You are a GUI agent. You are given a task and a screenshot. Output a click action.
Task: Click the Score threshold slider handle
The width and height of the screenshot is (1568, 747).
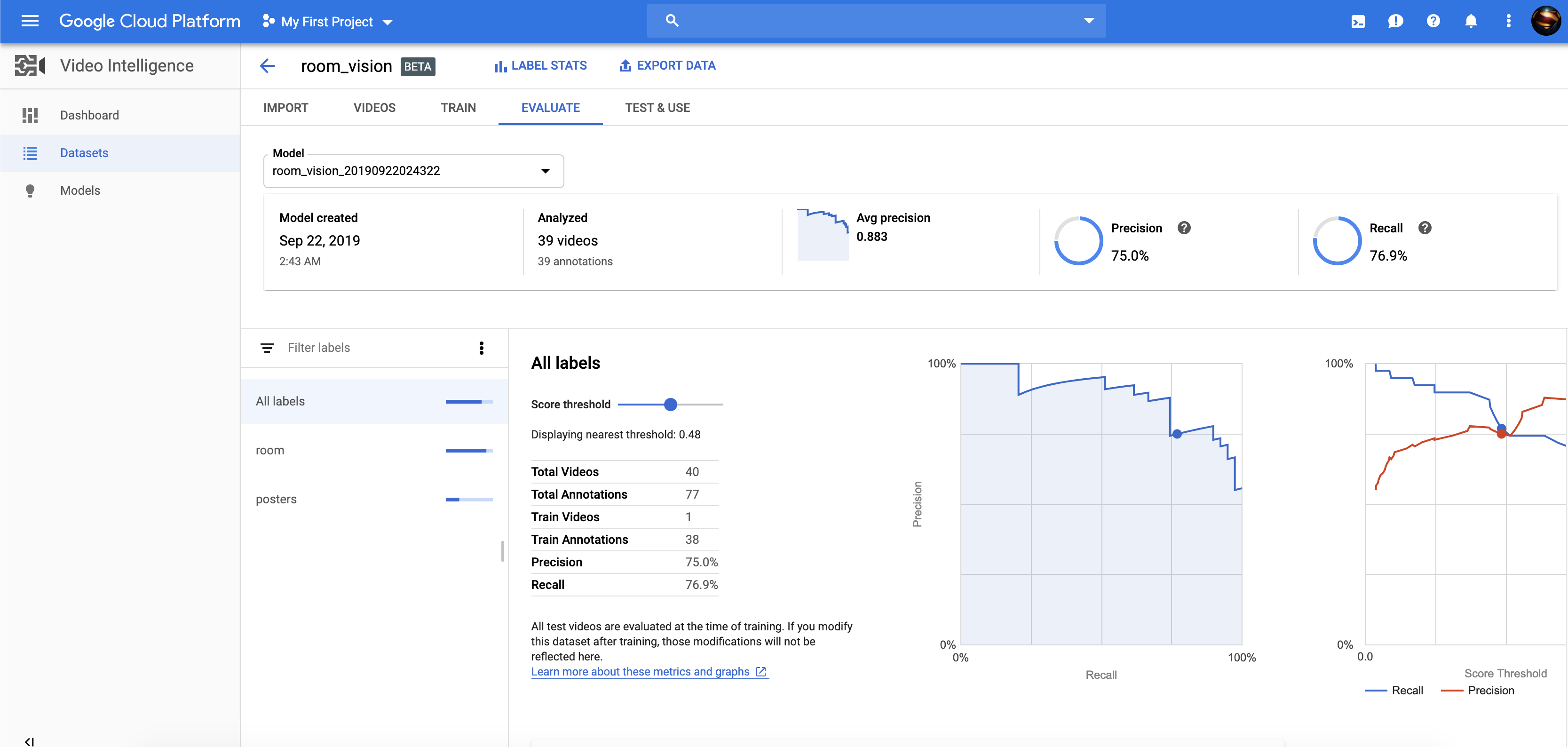[670, 404]
